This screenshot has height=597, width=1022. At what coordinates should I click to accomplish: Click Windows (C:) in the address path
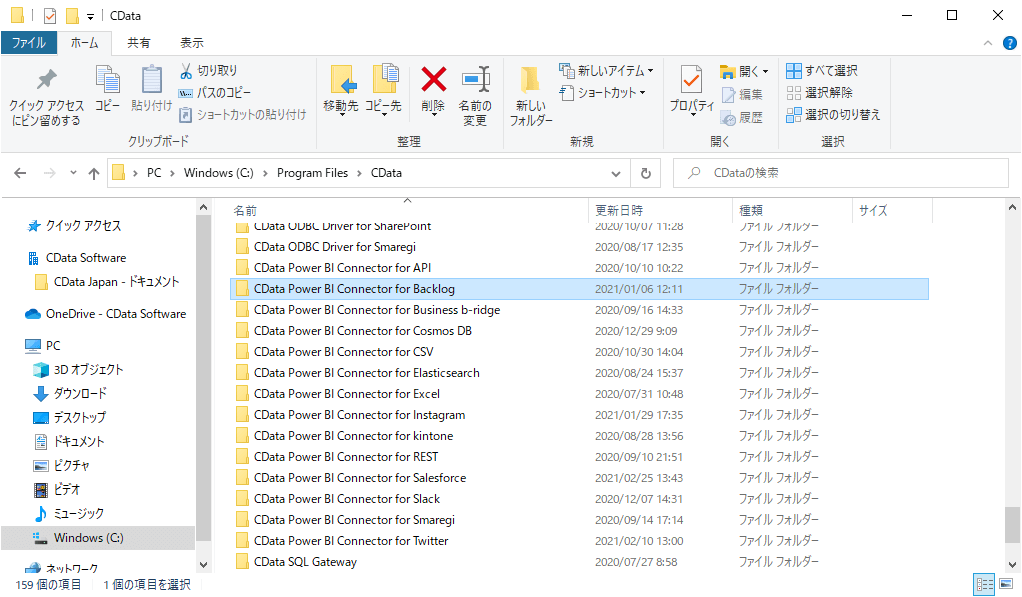point(218,173)
